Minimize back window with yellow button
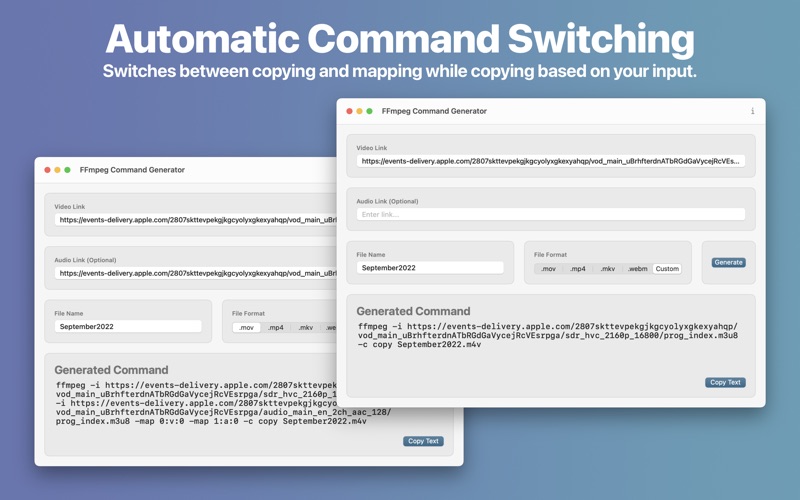Viewport: 800px width, 500px height. click(x=57, y=170)
